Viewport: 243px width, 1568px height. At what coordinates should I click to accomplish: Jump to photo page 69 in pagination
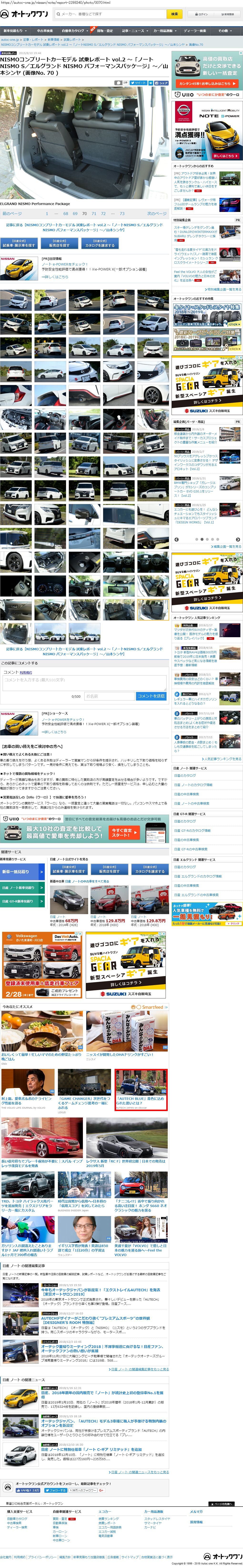(x=75, y=214)
